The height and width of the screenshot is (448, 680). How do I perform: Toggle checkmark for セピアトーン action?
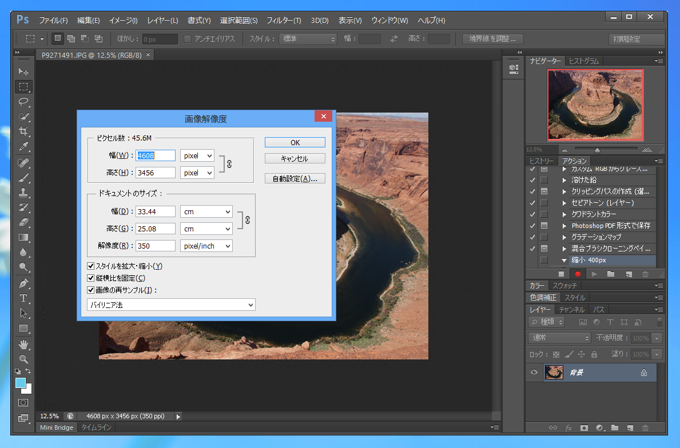pyautogui.click(x=533, y=203)
